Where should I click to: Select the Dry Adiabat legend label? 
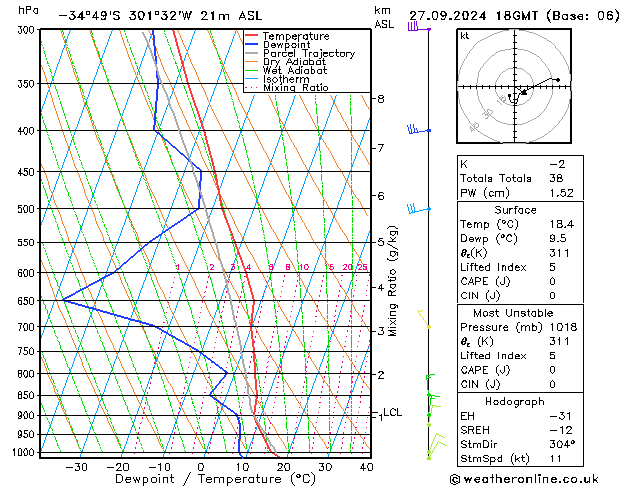click(294, 62)
